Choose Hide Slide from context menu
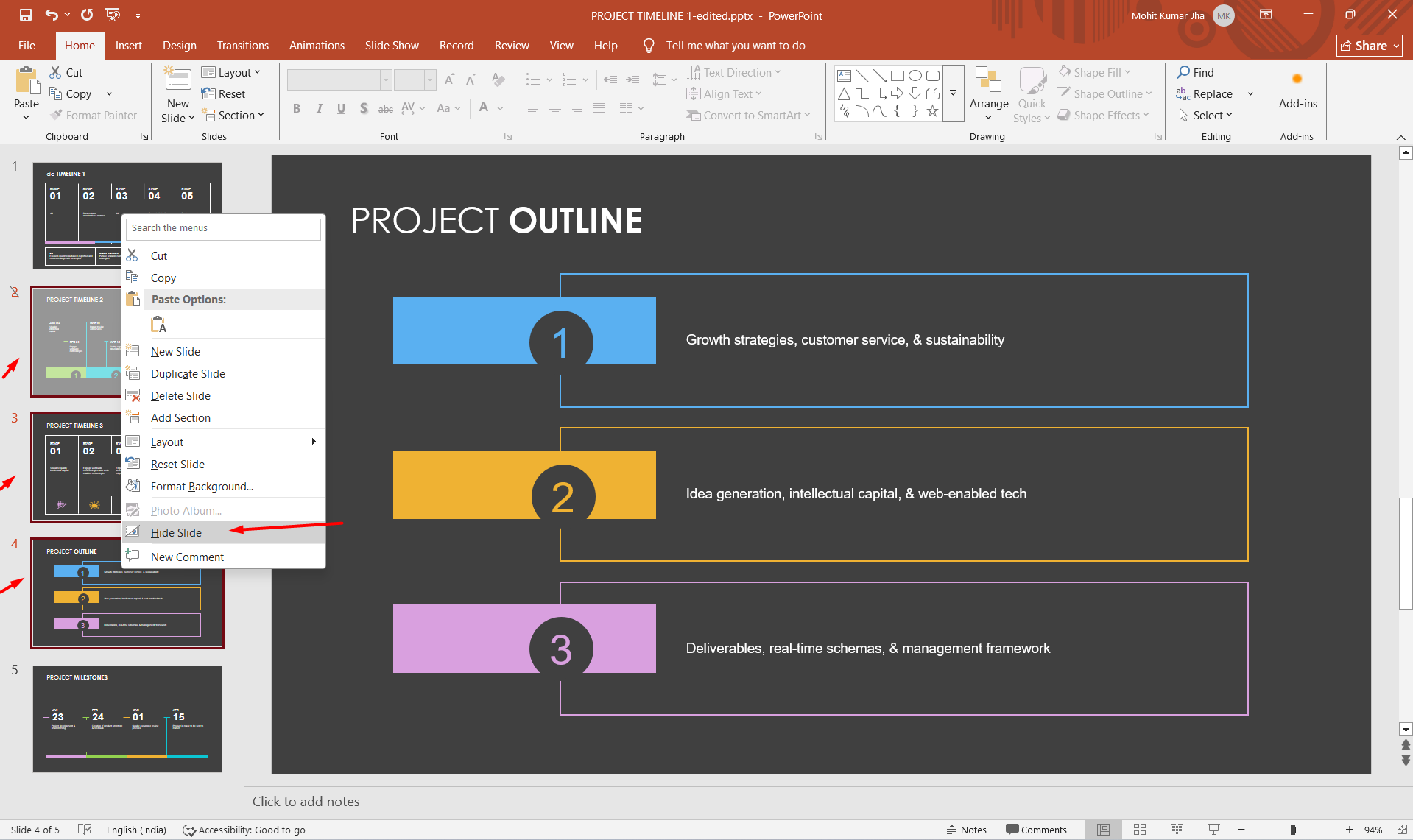 click(x=224, y=532)
